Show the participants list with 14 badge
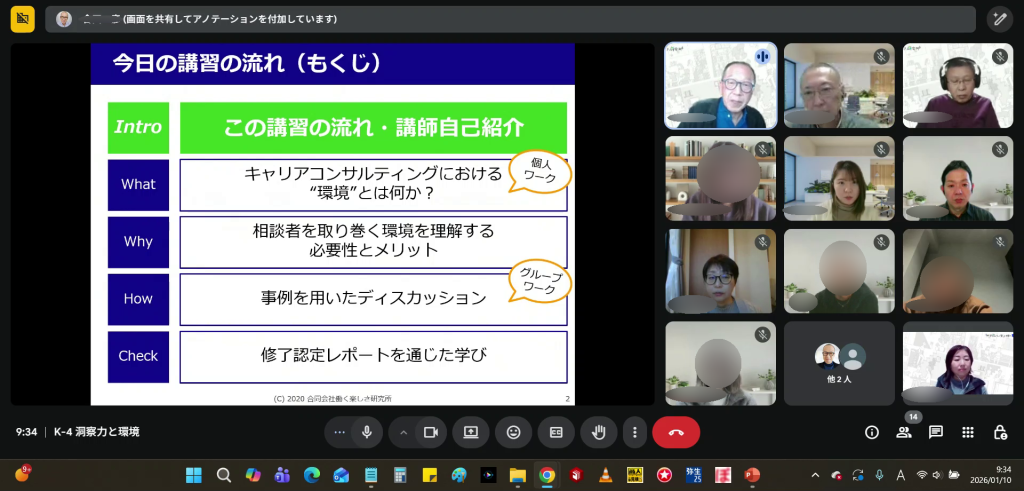 [x=904, y=432]
